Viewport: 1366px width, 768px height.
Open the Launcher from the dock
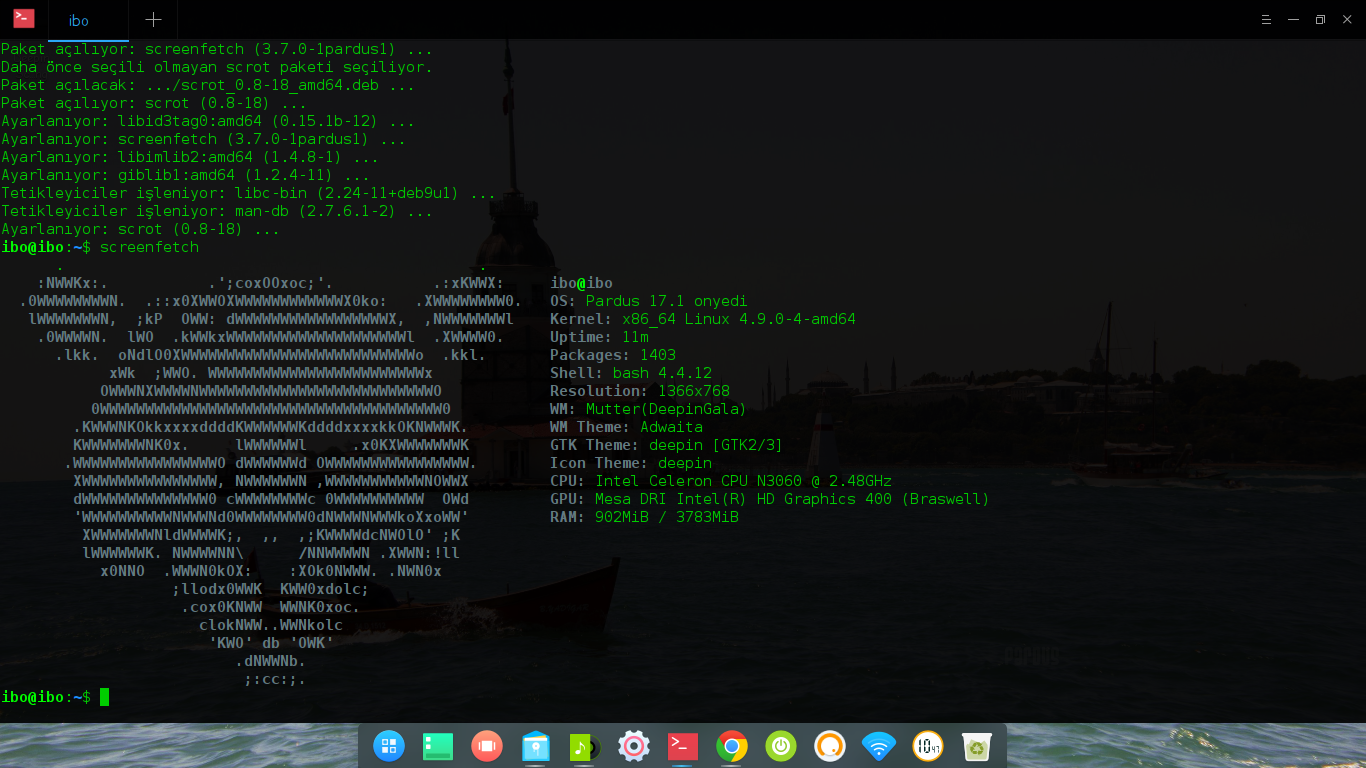point(389,746)
